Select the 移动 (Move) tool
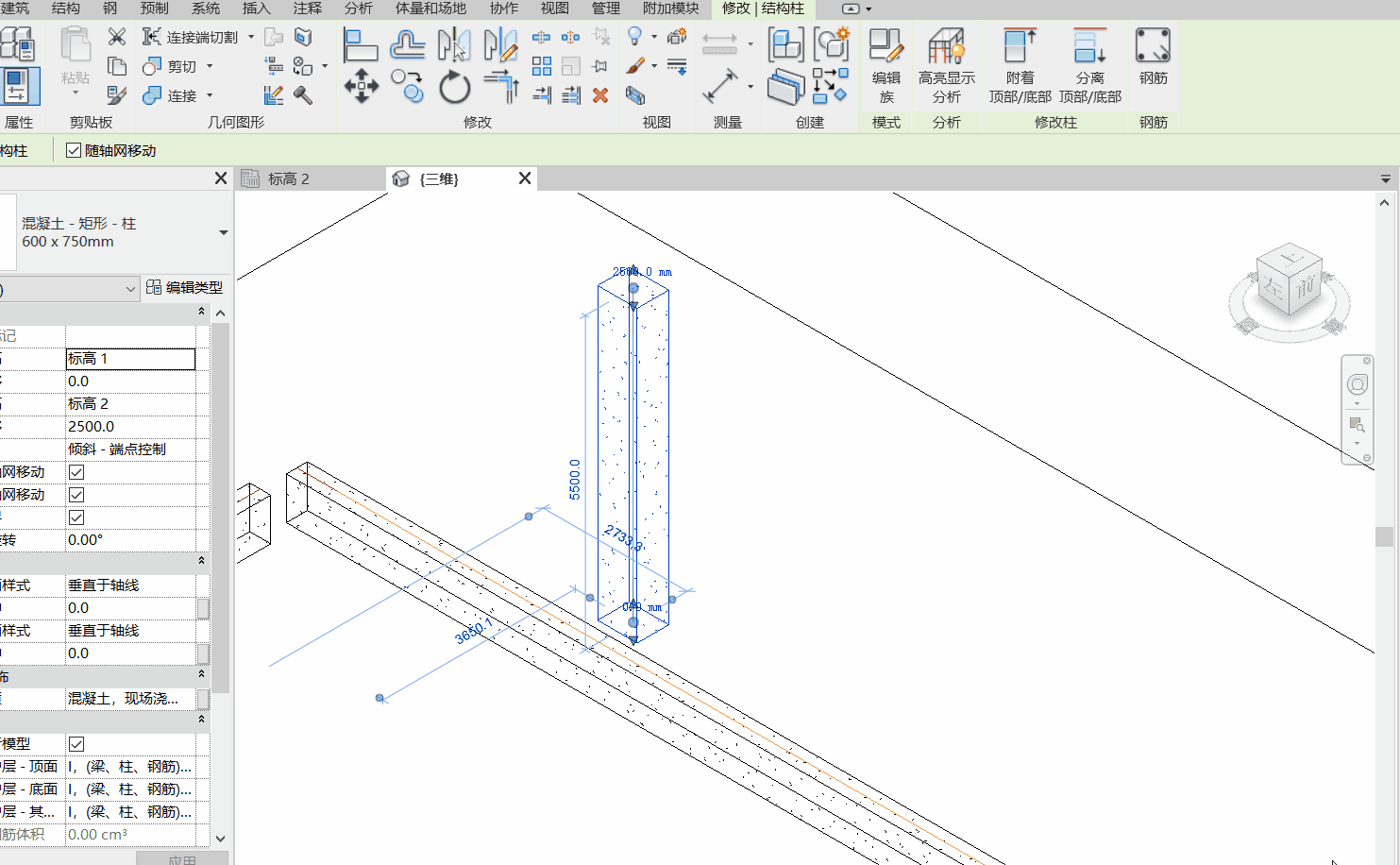 coord(361,85)
